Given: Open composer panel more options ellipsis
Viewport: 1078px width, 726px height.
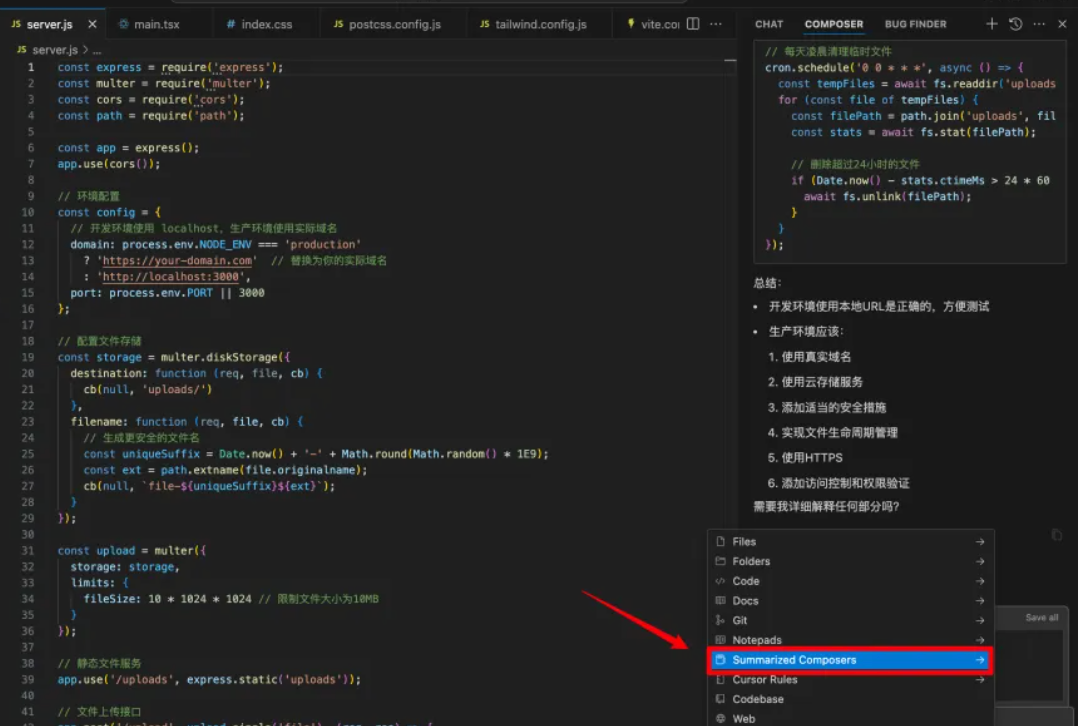Looking at the screenshot, I should (1039, 24).
